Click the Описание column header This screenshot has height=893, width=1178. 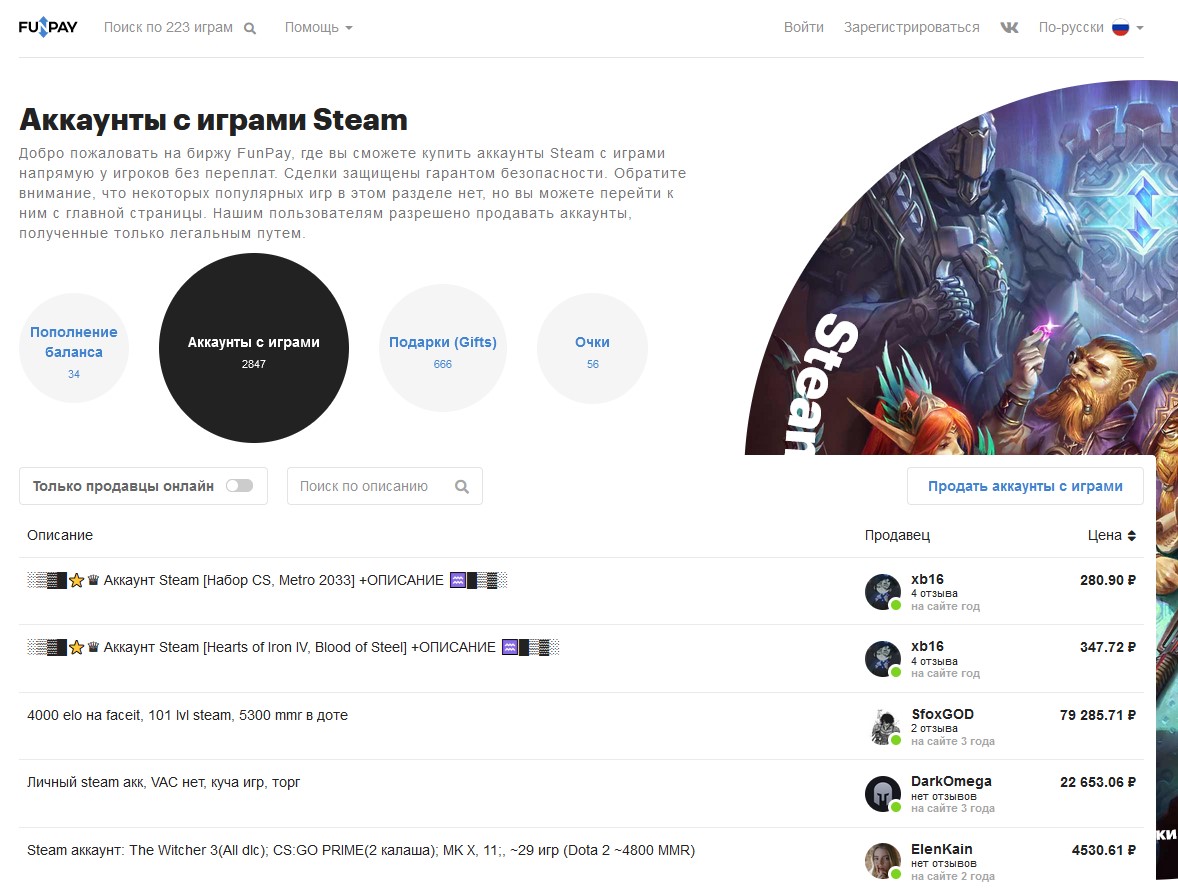coord(60,535)
